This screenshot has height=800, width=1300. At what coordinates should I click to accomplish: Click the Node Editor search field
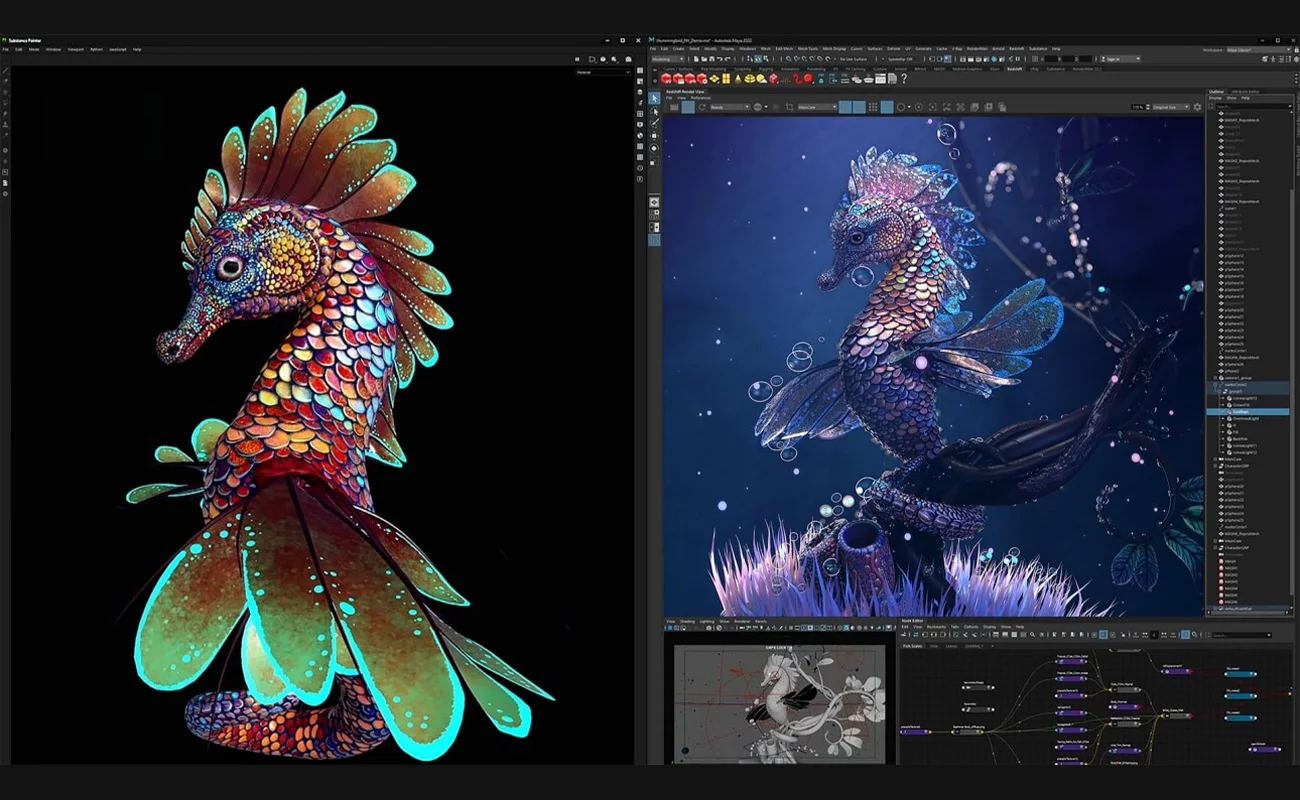pos(1241,635)
